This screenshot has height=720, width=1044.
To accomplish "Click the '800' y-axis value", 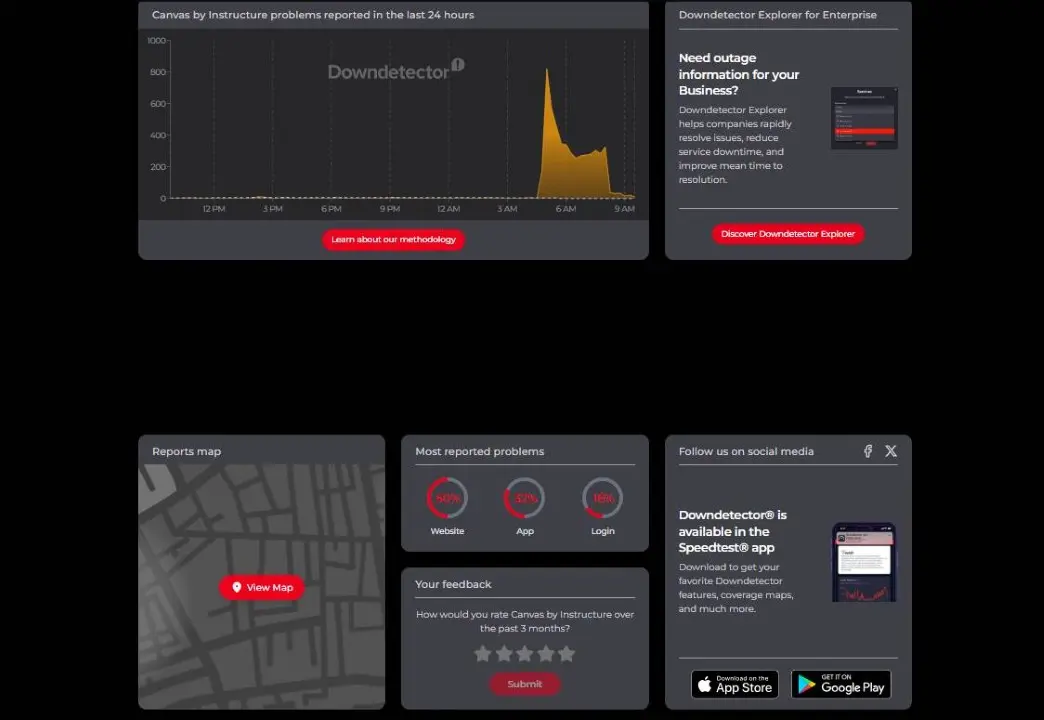I will (158, 72).
